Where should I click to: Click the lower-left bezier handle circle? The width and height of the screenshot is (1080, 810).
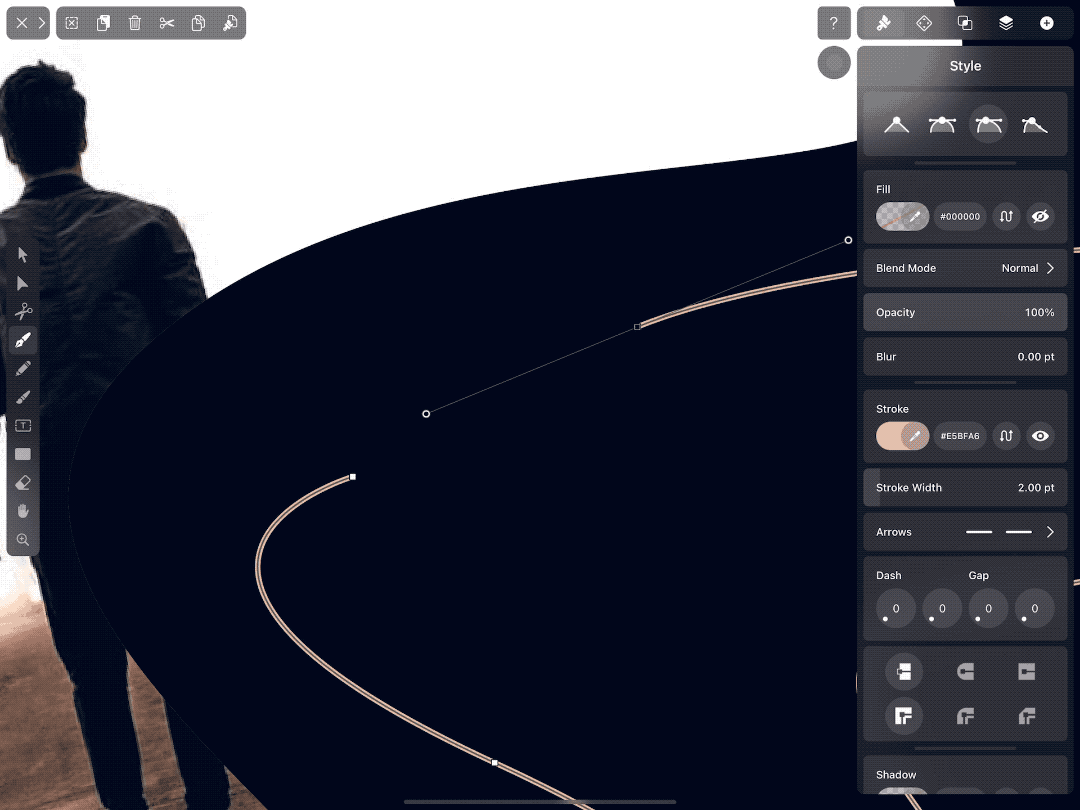pyautogui.click(x=426, y=414)
